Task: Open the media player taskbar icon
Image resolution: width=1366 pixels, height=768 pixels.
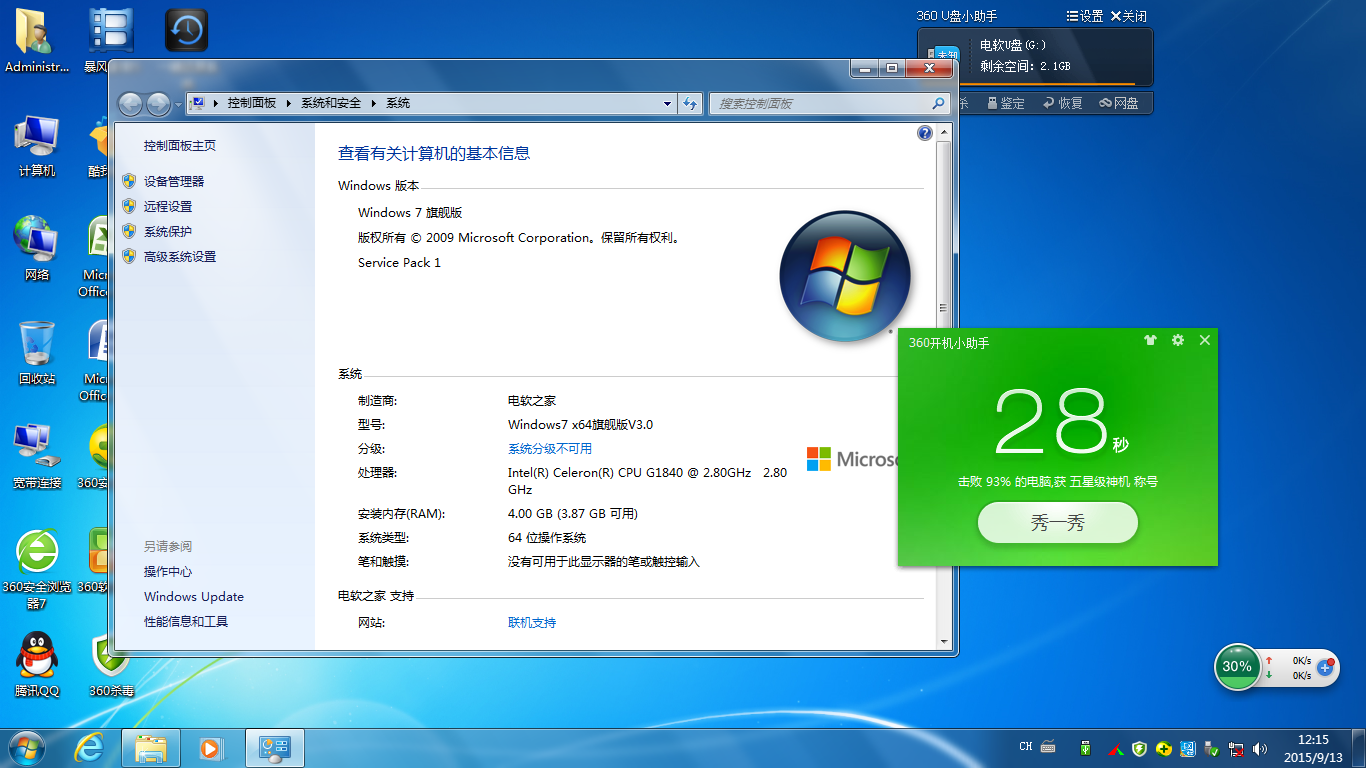Action: pyautogui.click(x=211, y=748)
